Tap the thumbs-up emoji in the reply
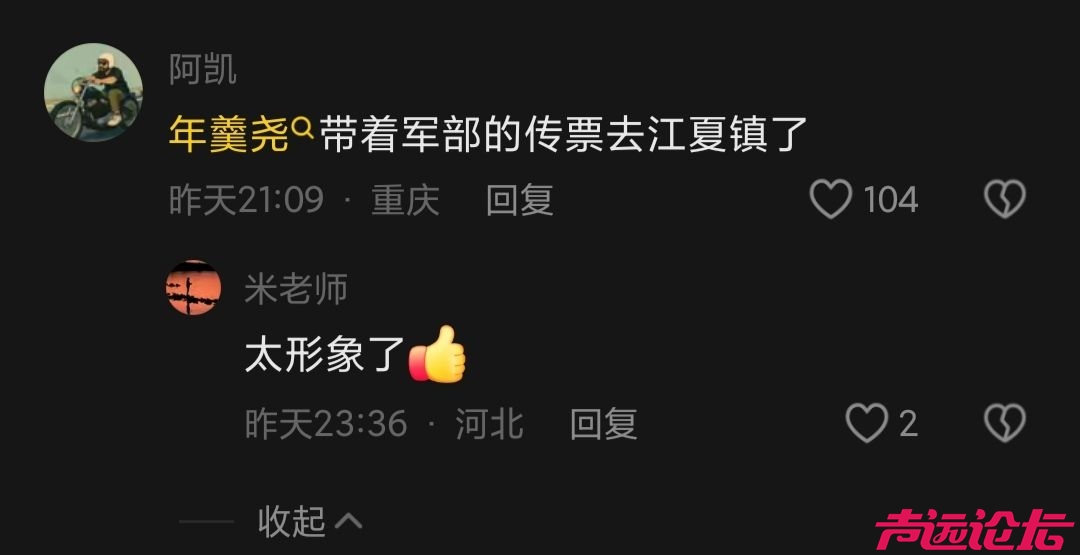This screenshot has height=555, width=1080. [437, 355]
